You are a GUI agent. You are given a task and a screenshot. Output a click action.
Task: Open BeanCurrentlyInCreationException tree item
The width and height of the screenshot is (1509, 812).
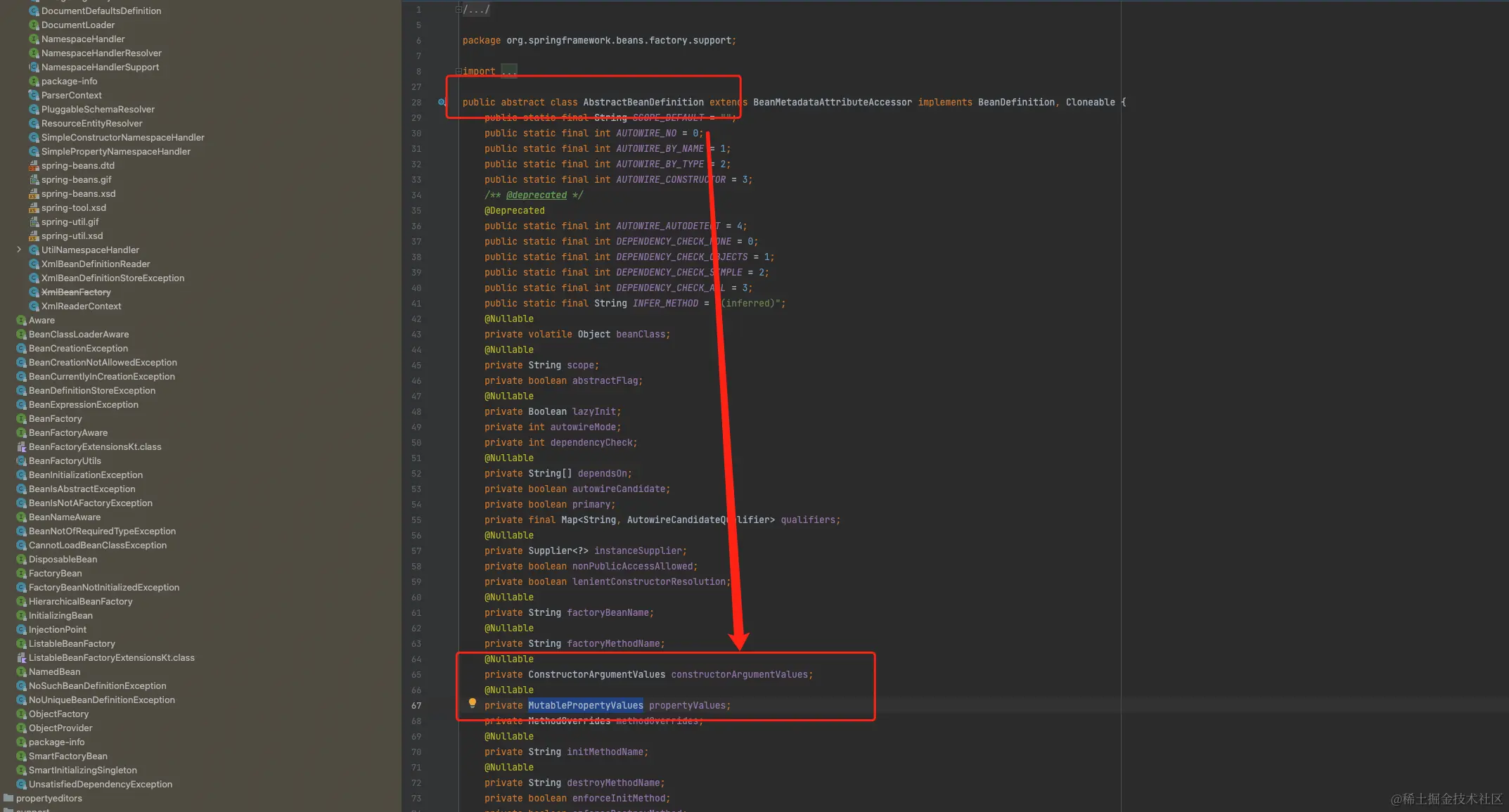tap(101, 377)
